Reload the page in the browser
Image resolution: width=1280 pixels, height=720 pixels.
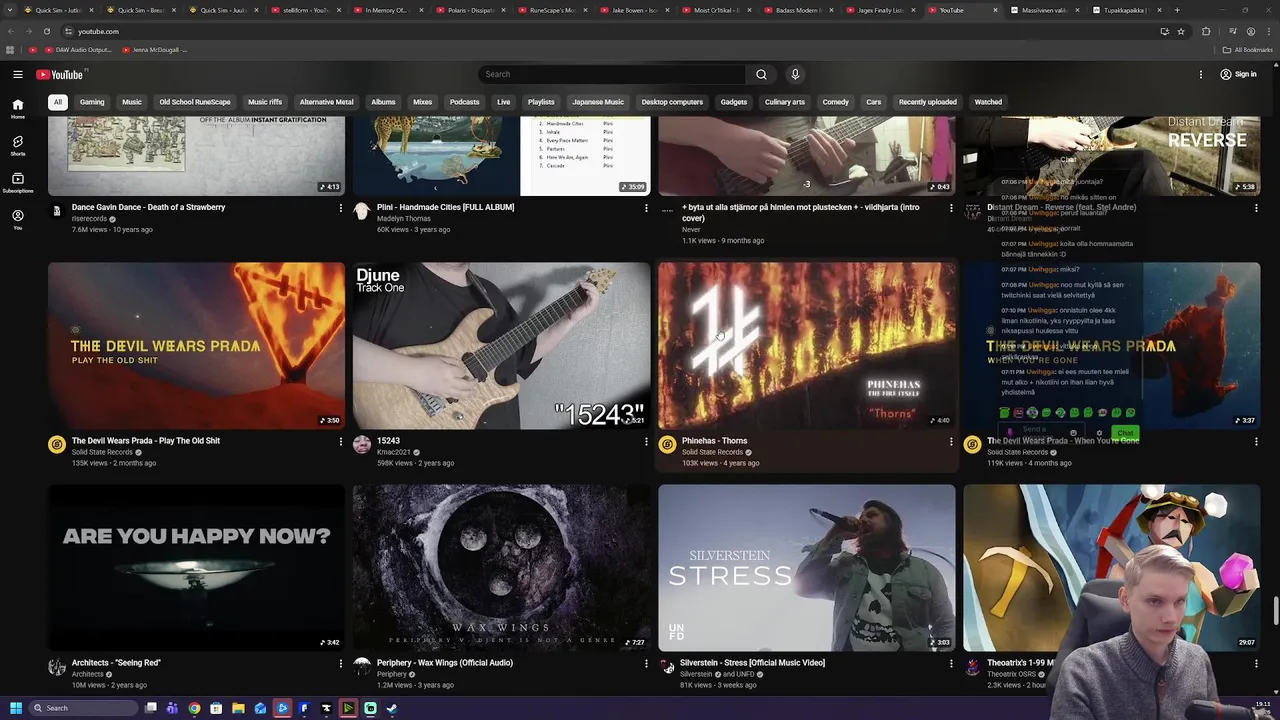tap(46, 31)
